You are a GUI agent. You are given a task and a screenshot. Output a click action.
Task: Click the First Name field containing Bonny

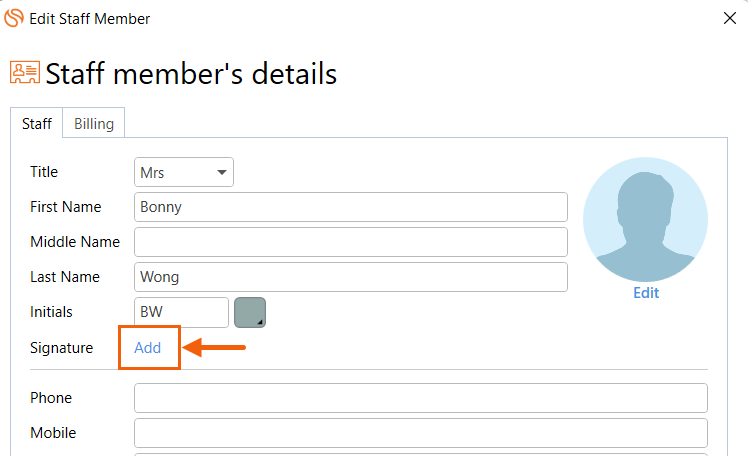tap(351, 207)
